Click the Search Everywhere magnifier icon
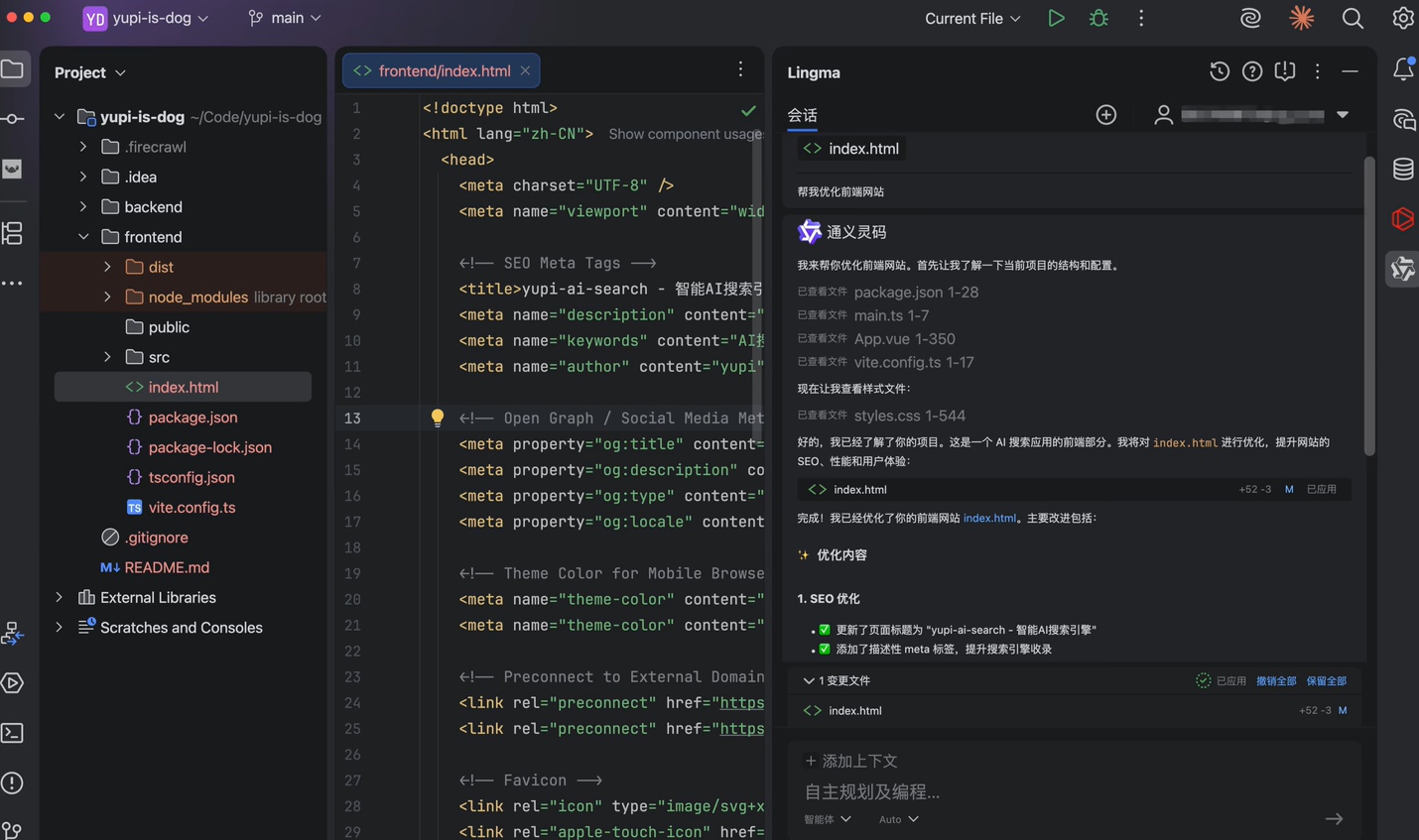This screenshot has width=1419, height=840. [x=1353, y=18]
